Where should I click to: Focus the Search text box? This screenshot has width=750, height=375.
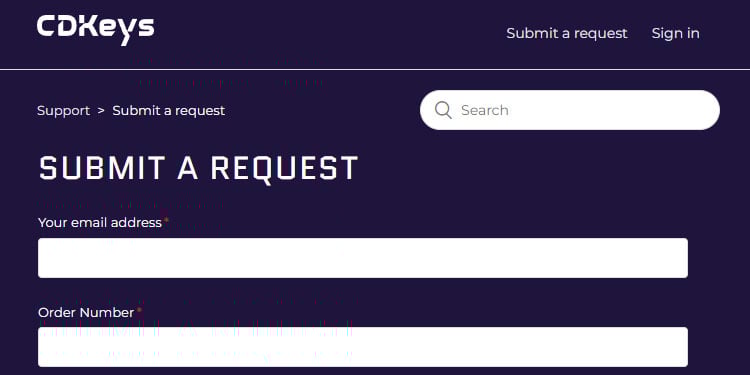[x=570, y=110]
